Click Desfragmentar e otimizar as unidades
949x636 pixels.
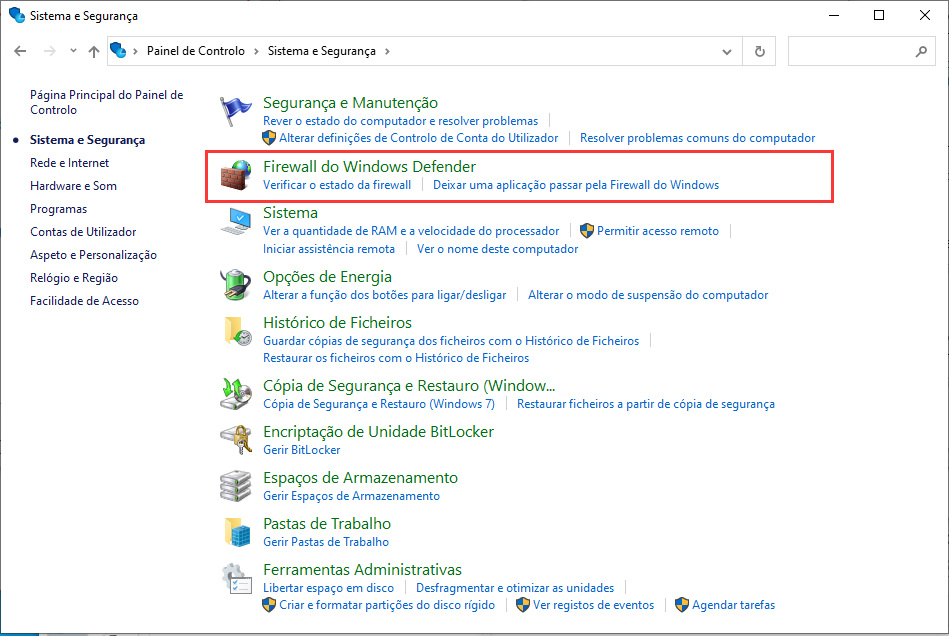514,588
